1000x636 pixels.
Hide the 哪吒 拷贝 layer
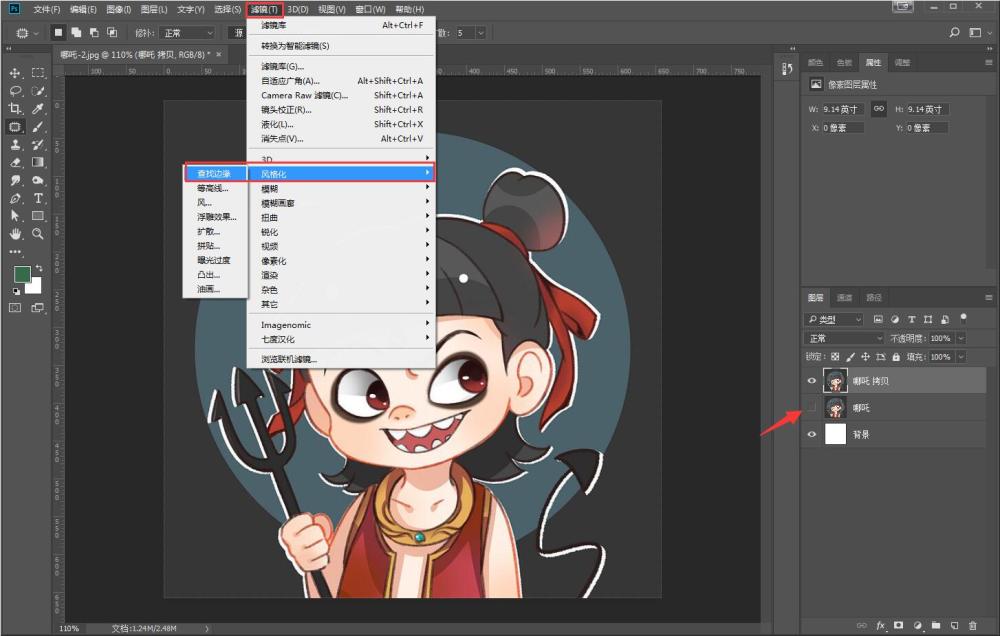pos(812,381)
